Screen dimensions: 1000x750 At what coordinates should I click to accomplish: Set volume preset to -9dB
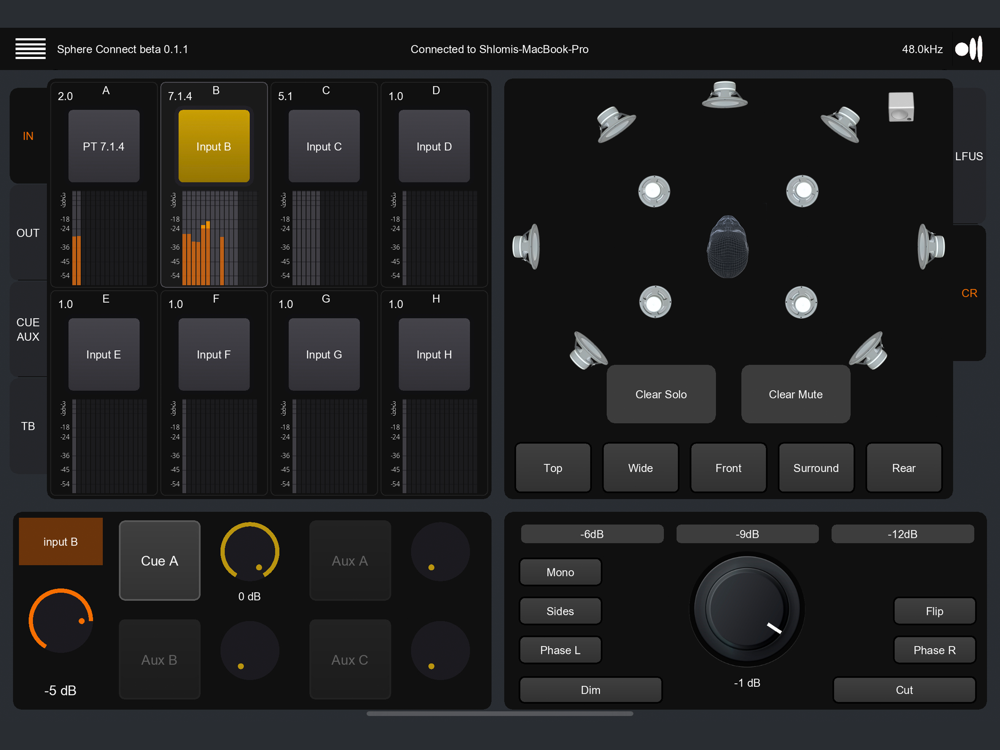pos(747,534)
